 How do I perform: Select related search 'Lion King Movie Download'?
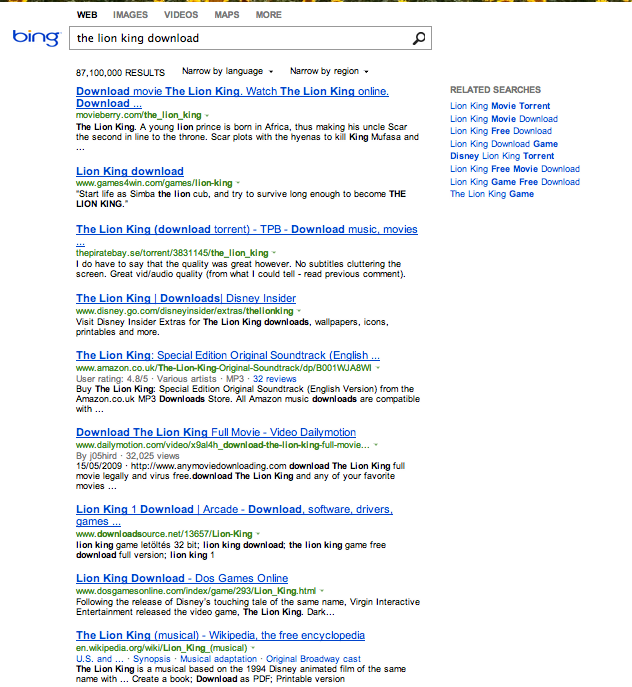(x=504, y=119)
